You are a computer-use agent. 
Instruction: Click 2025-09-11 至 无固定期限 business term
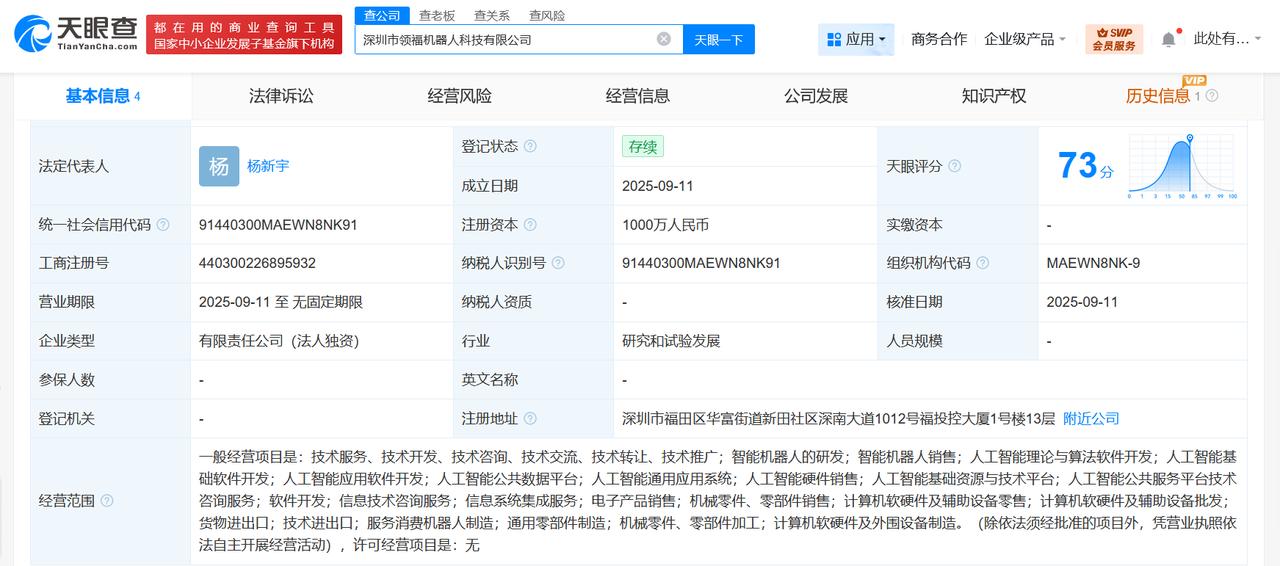click(x=281, y=302)
